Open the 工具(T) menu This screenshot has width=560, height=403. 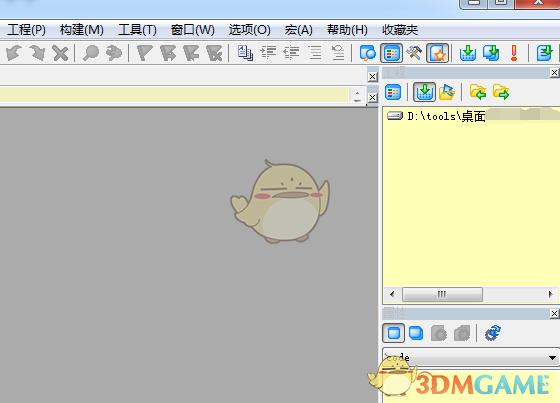click(138, 30)
